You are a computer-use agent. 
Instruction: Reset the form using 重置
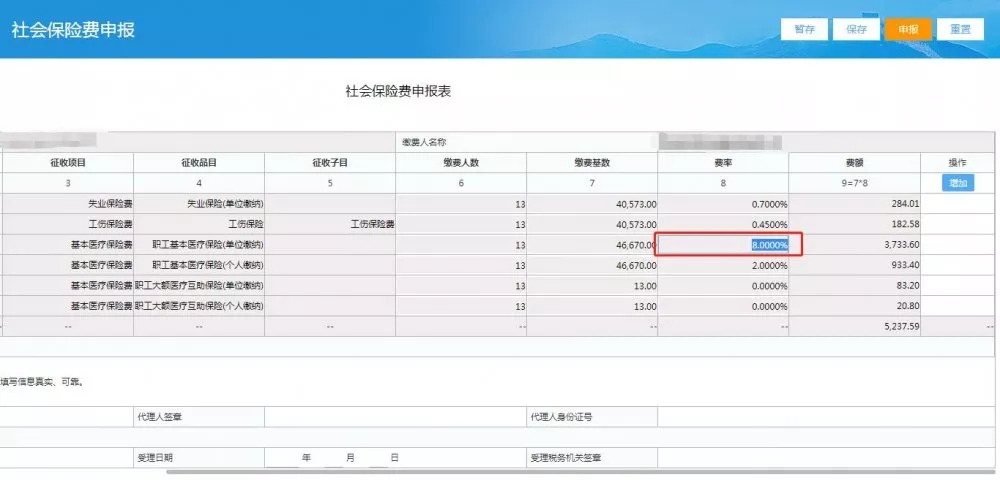[x=960, y=29]
